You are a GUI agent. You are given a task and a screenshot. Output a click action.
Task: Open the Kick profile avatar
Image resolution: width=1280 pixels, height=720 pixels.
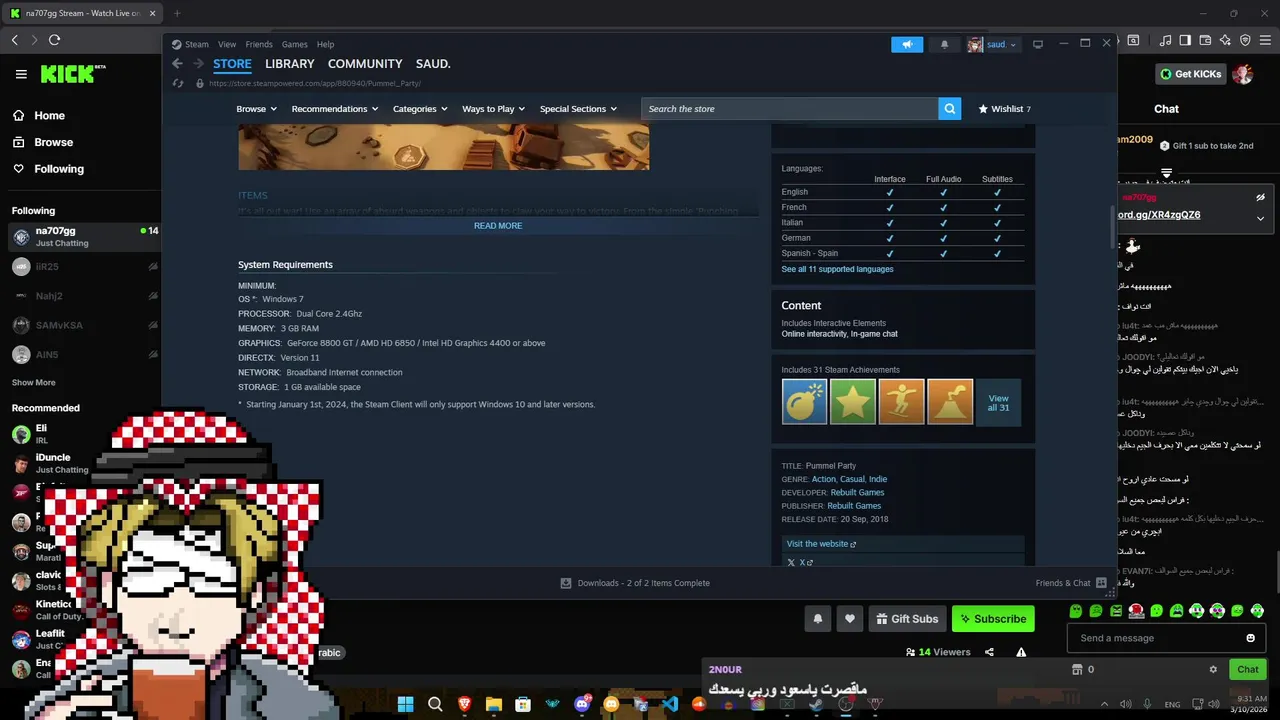(1242, 74)
